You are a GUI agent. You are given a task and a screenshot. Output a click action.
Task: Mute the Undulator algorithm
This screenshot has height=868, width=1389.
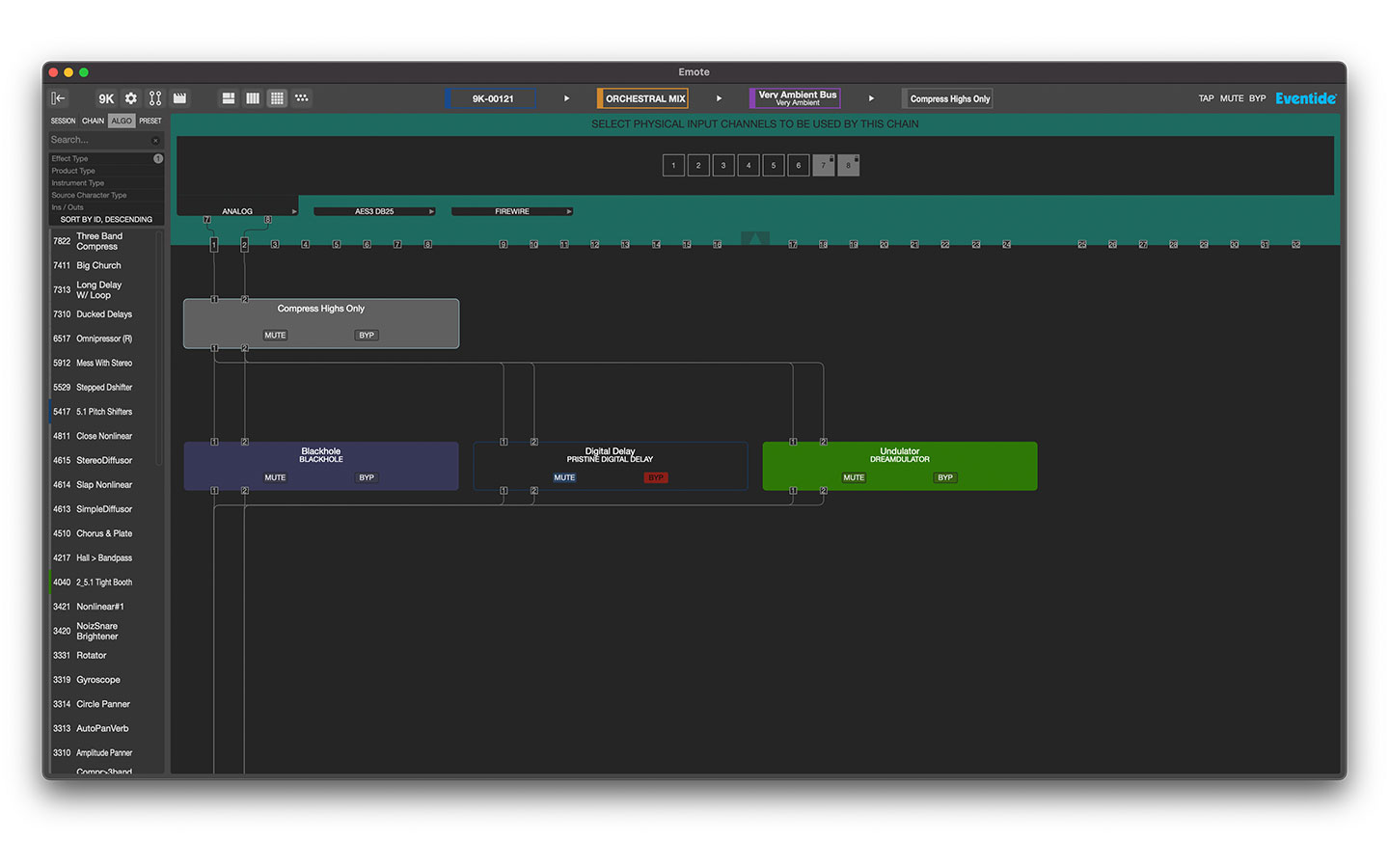click(x=854, y=477)
